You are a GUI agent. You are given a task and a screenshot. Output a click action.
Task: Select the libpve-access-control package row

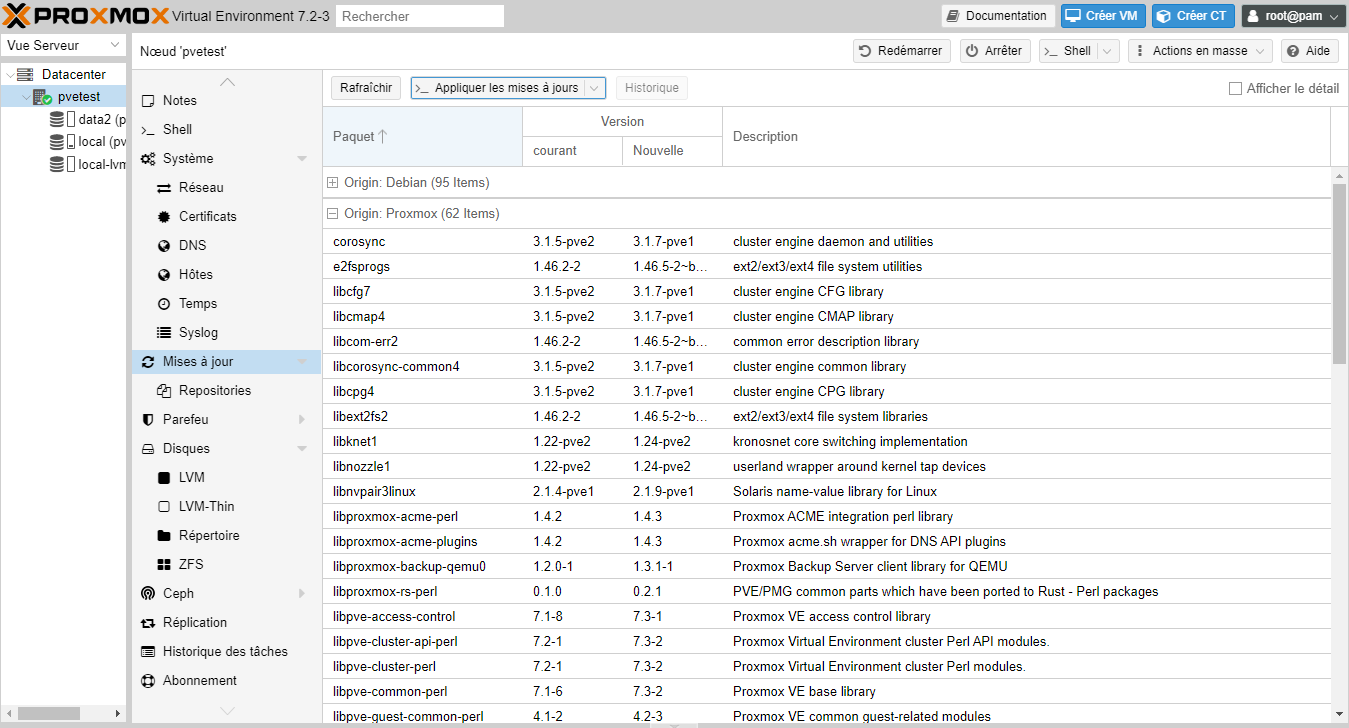827,616
